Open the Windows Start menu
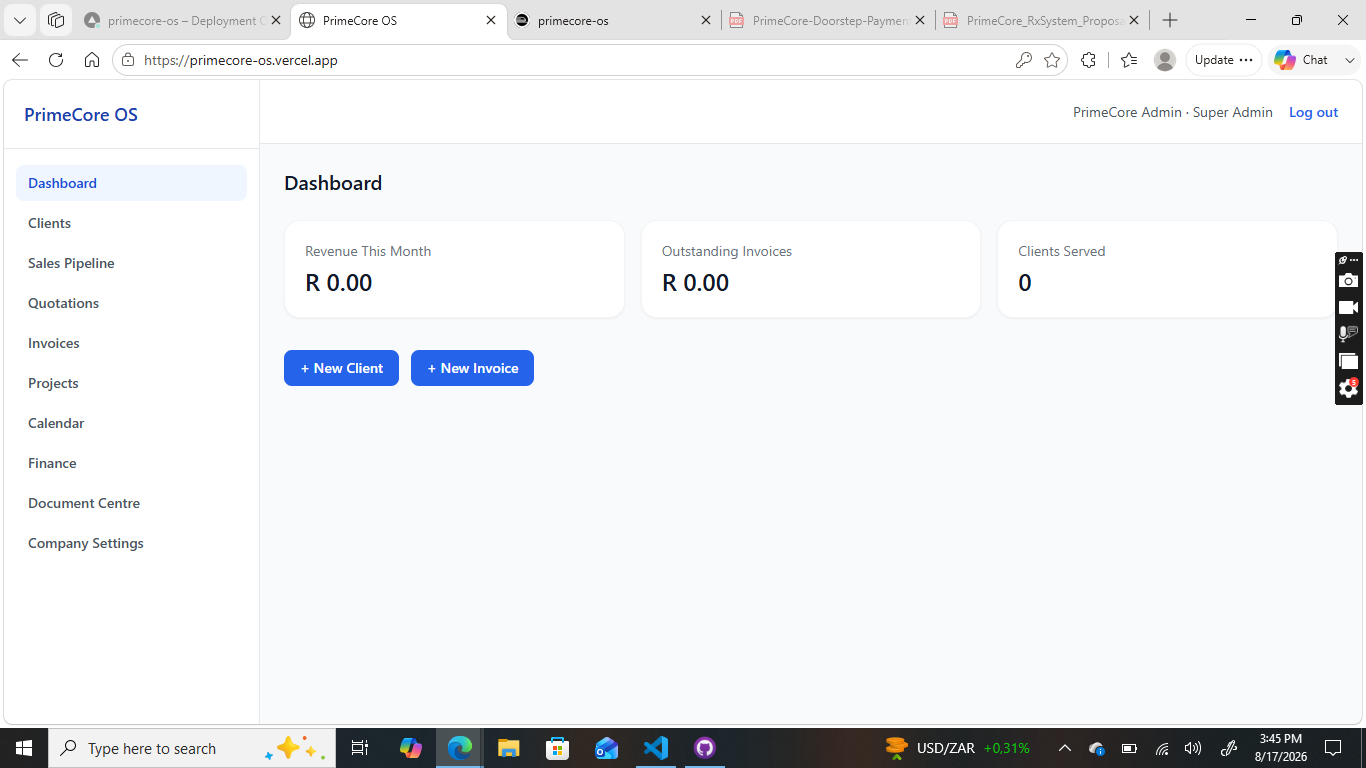The width and height of the screenshot is (1366, 768). point(23,748)
